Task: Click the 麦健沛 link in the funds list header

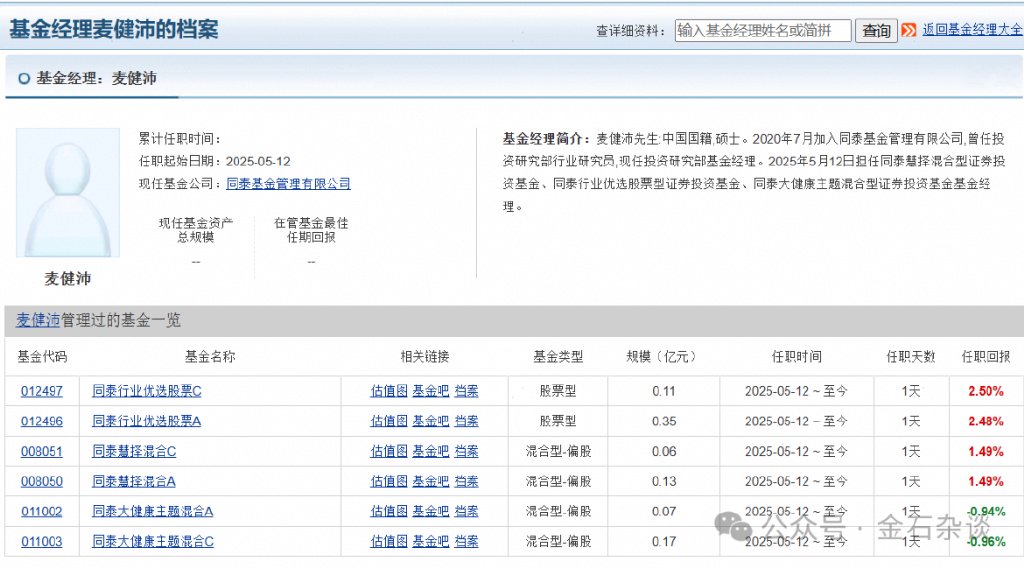Action: click(x=38, y=320)
